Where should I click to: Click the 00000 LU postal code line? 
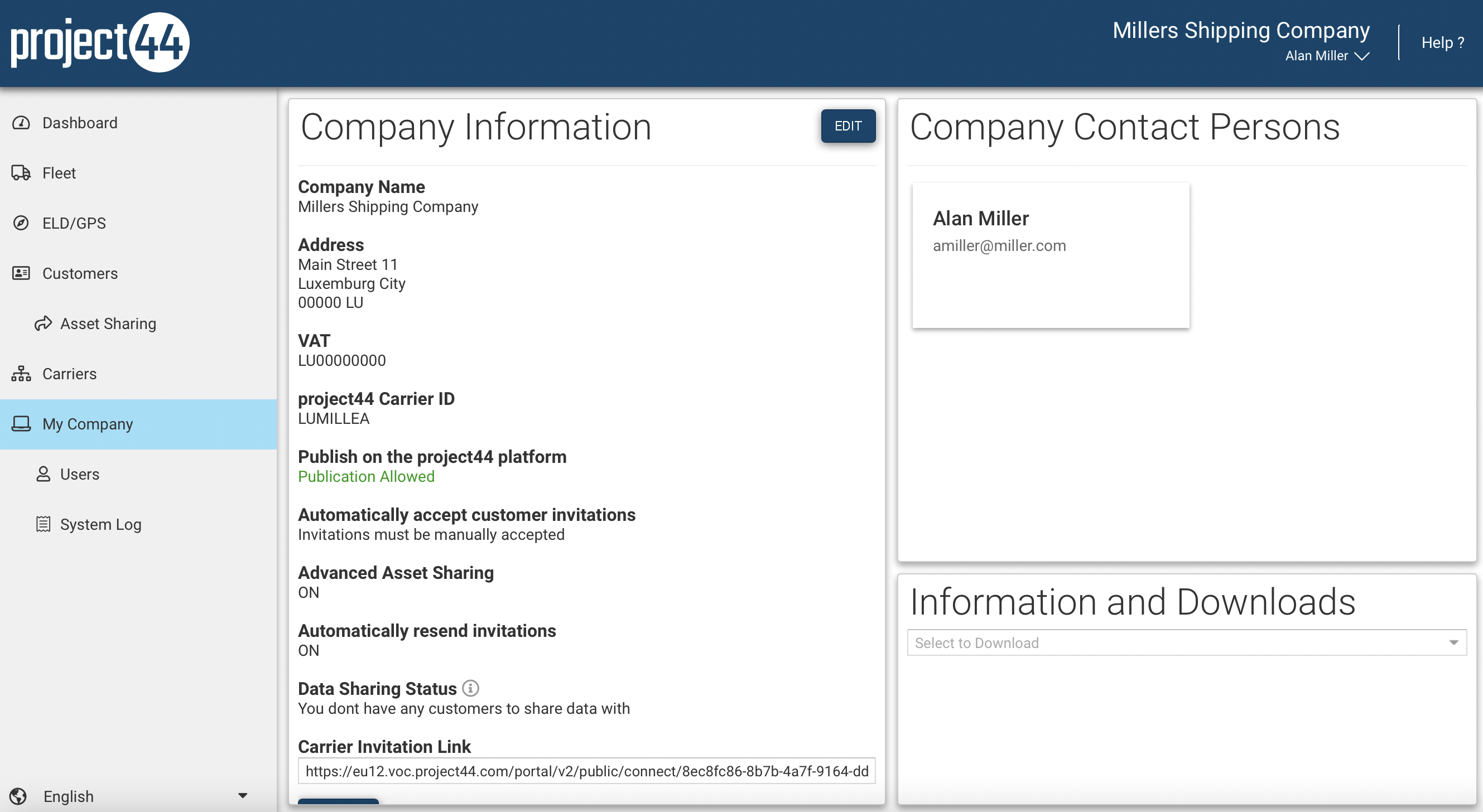point(330,302)
